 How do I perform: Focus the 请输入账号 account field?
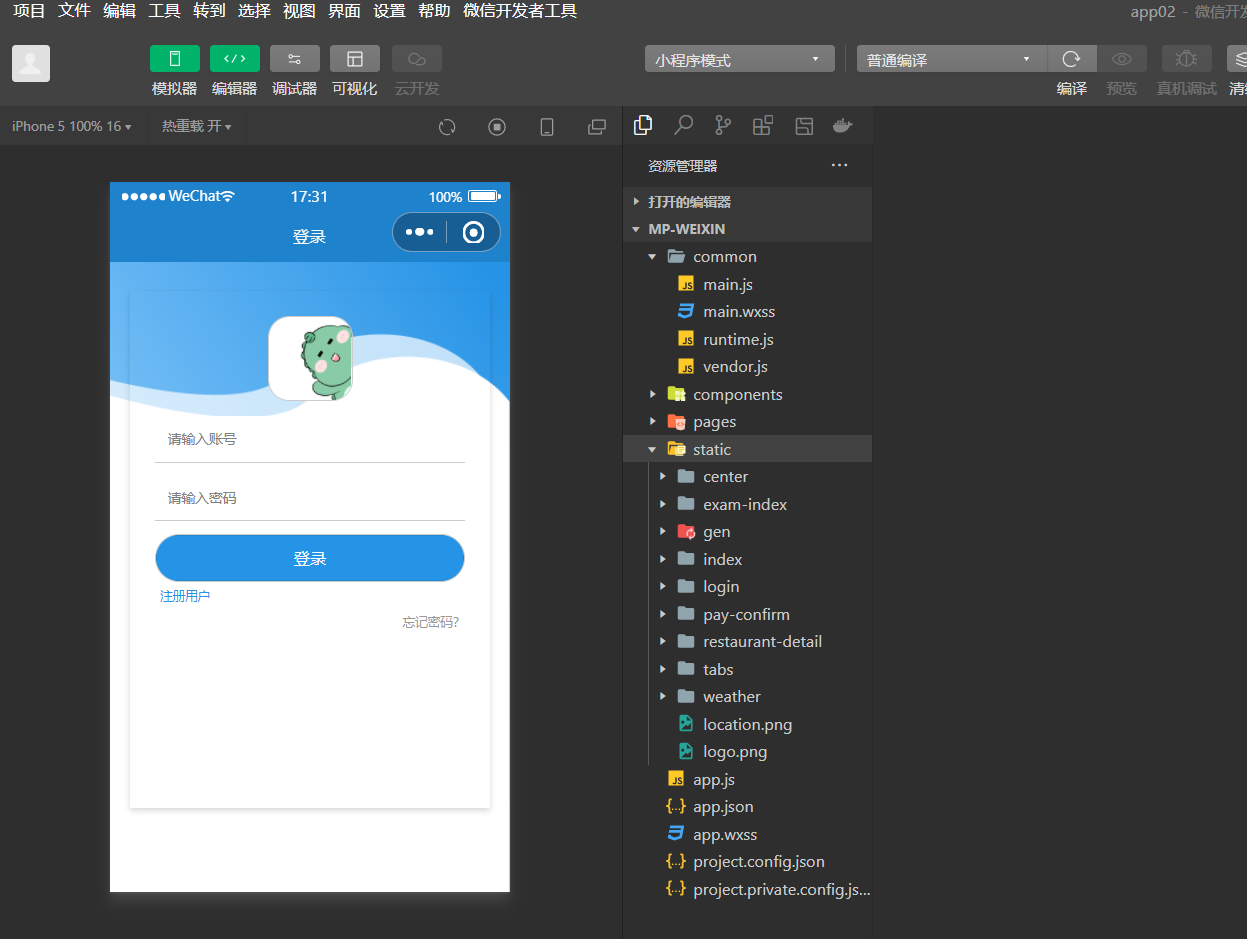pyautogui.click(x=310, y=439)
